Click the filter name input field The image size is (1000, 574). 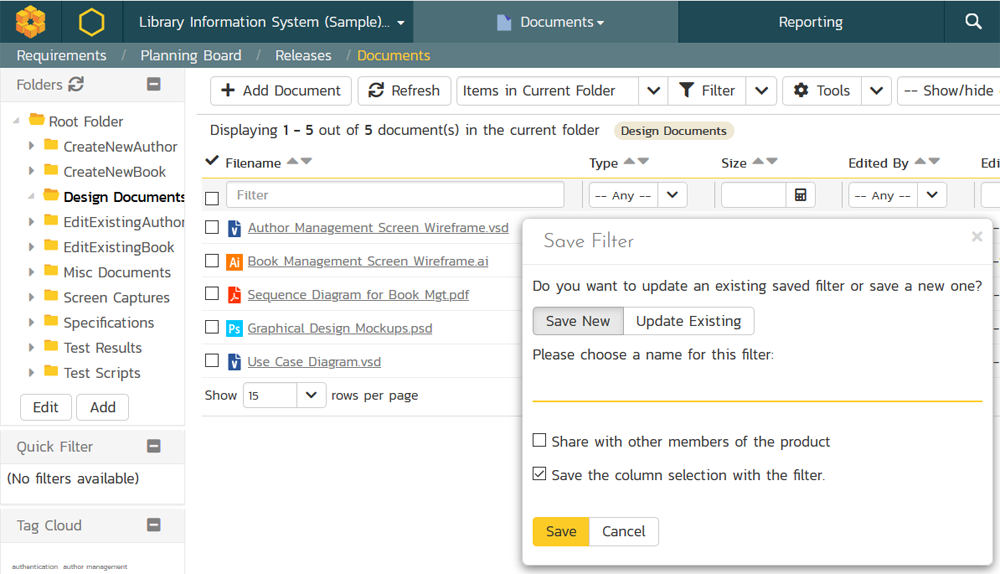[x=756, y=387]
